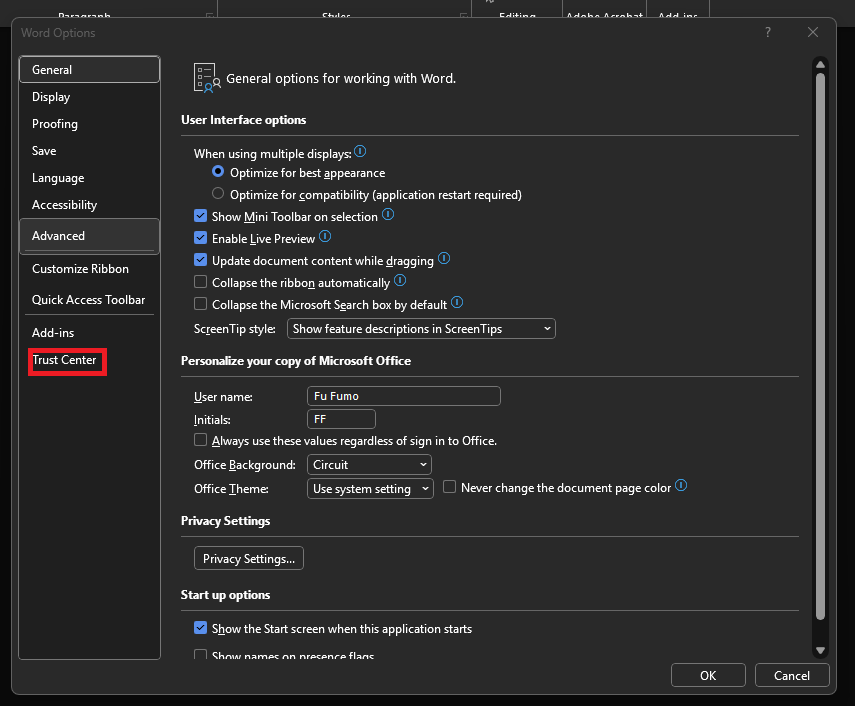Open the Trust Center category

click(65, 360)
